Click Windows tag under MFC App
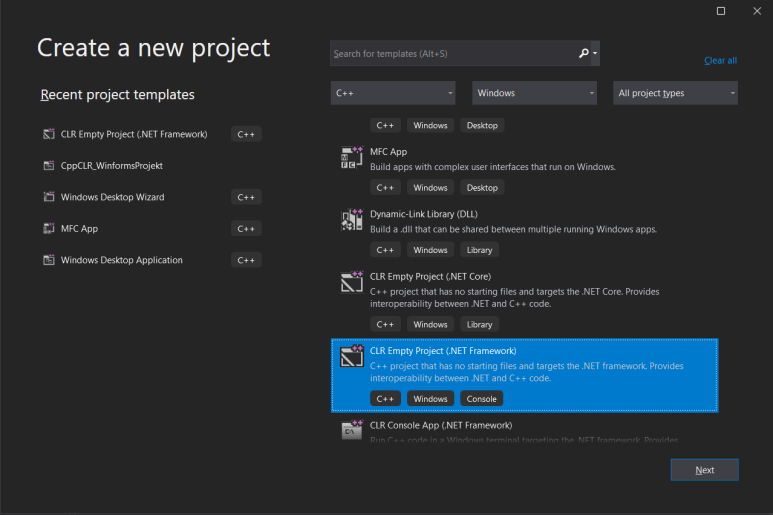This screenshot has height=515, width=773. click(x=430, y=188)
